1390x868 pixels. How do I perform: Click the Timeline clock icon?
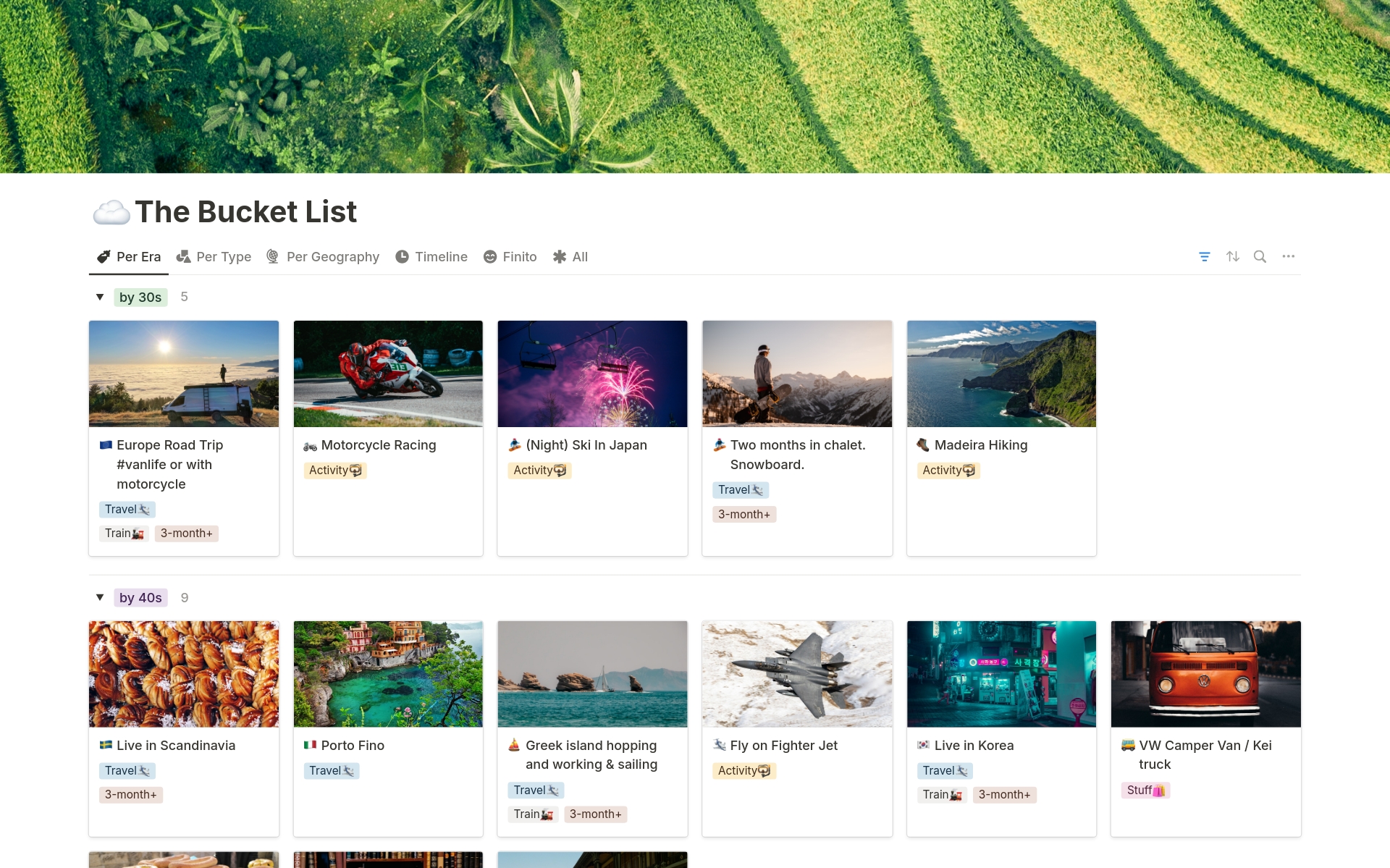[x=403, y=257]
